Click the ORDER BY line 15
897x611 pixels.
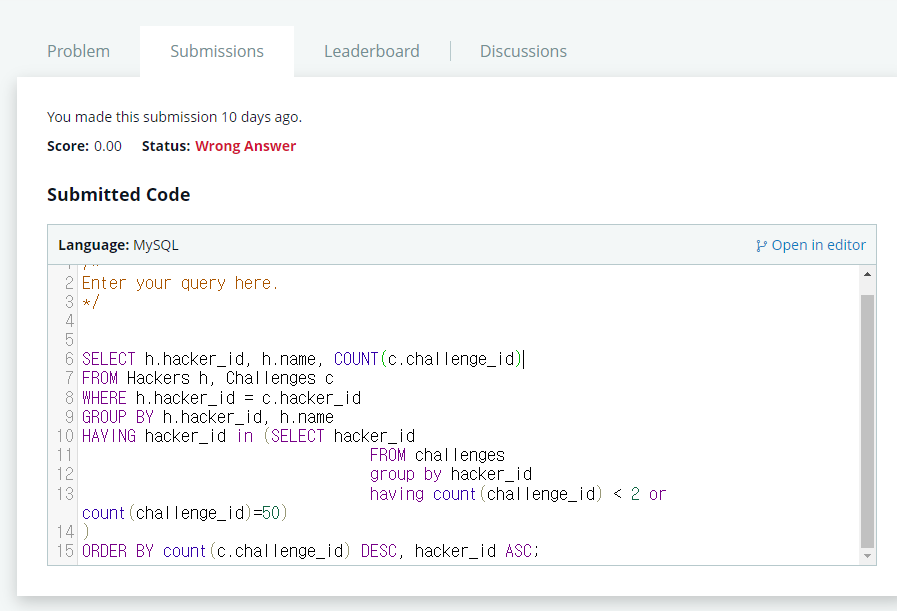310,551
